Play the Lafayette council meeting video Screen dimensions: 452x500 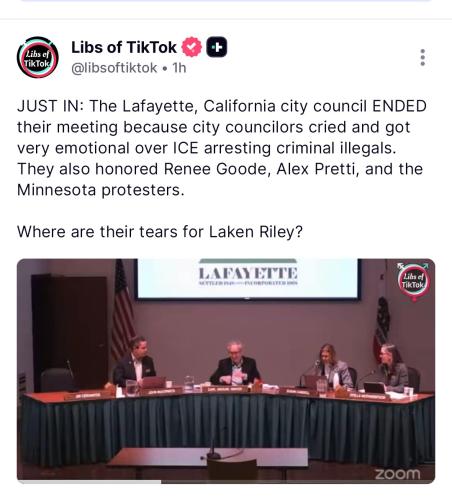point(226,371)
